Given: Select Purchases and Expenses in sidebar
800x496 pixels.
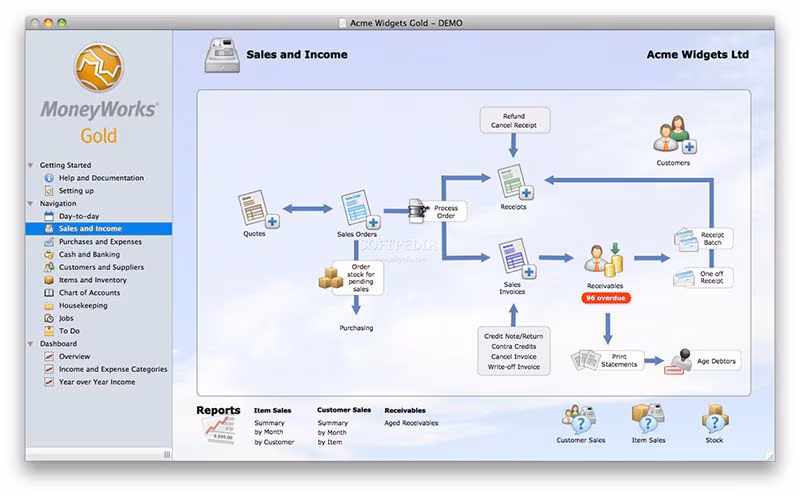Looking at the screenshot, I should click(x=99, y=242).
